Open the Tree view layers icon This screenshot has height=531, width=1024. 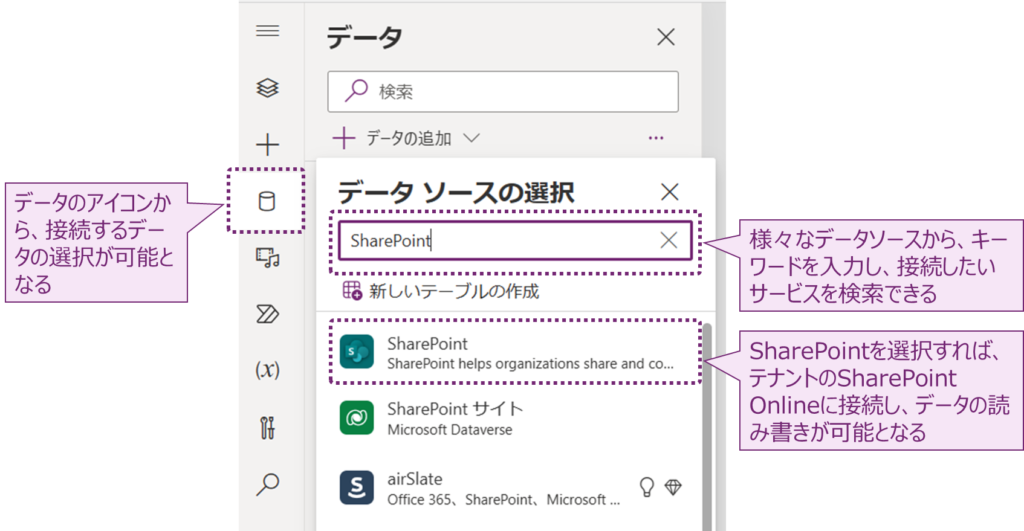click(x=268, y=88)
